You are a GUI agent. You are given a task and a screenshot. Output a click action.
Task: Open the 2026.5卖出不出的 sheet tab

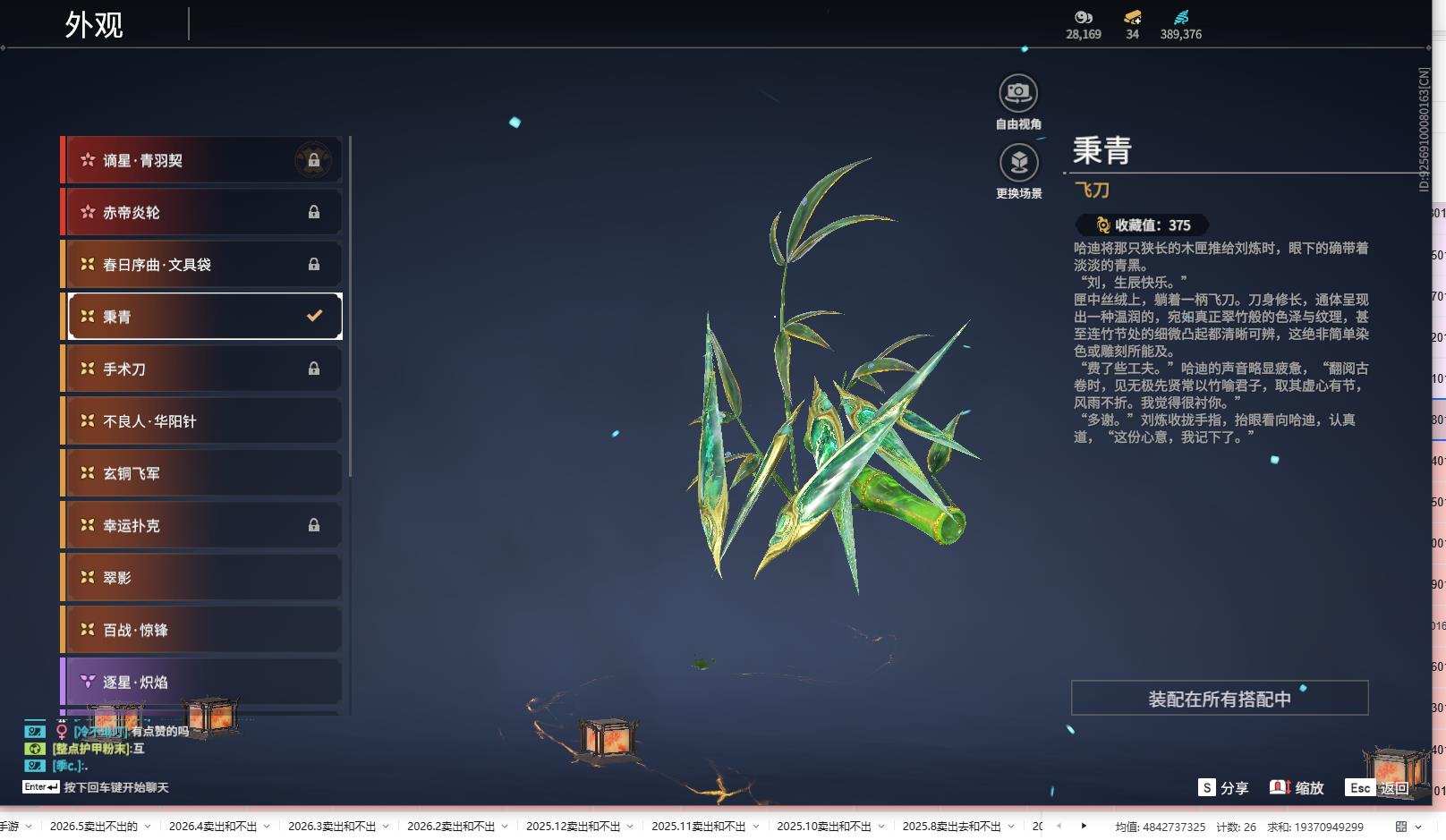click(x=94, y=827)
